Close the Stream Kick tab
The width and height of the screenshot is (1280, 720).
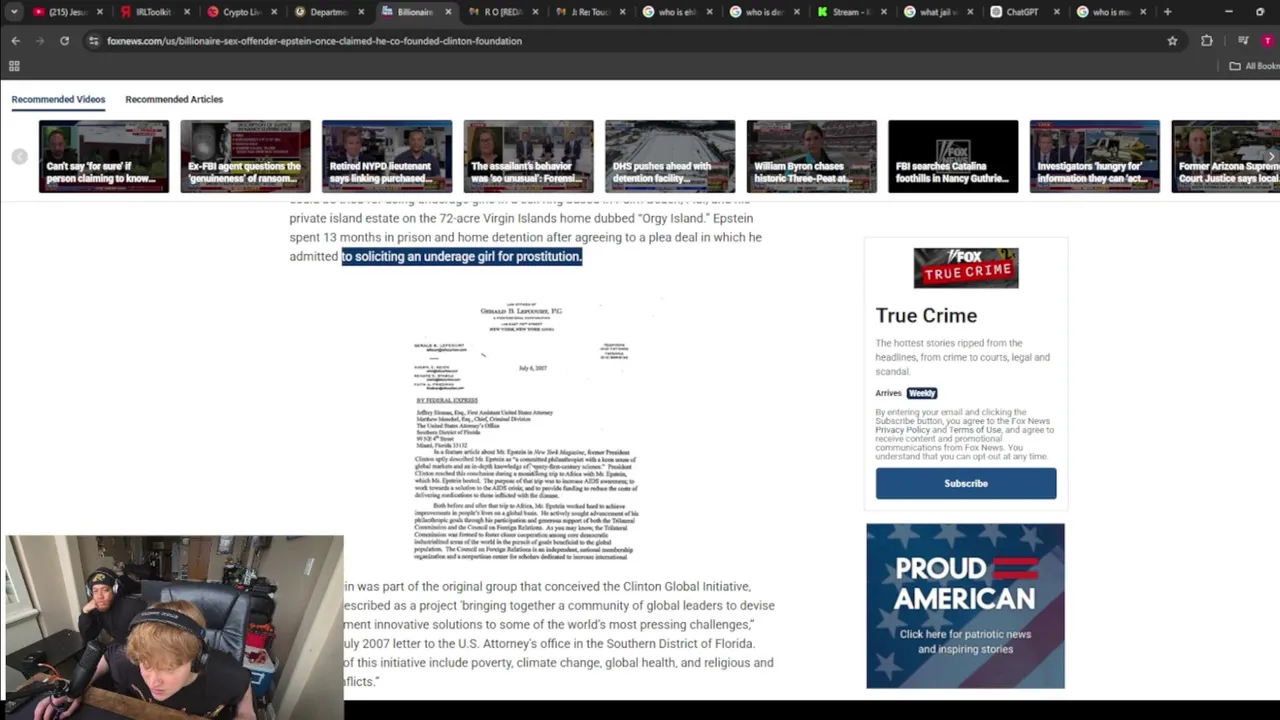883,12
